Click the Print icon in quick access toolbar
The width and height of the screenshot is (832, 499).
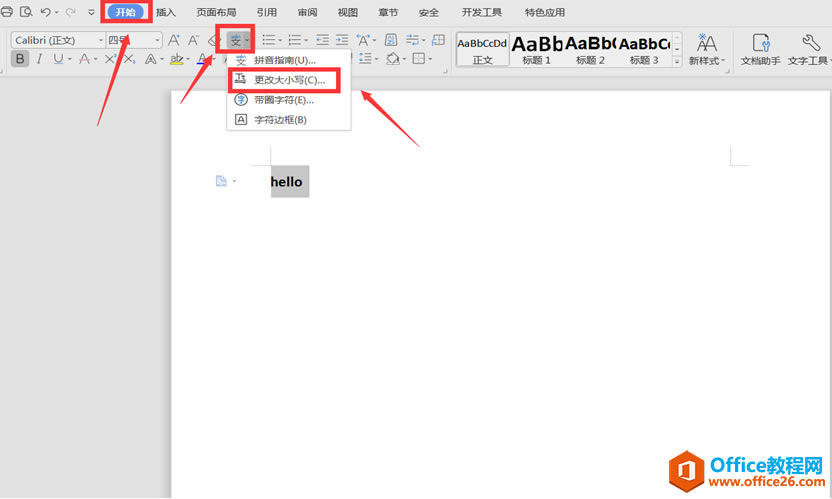click(6, 11)
